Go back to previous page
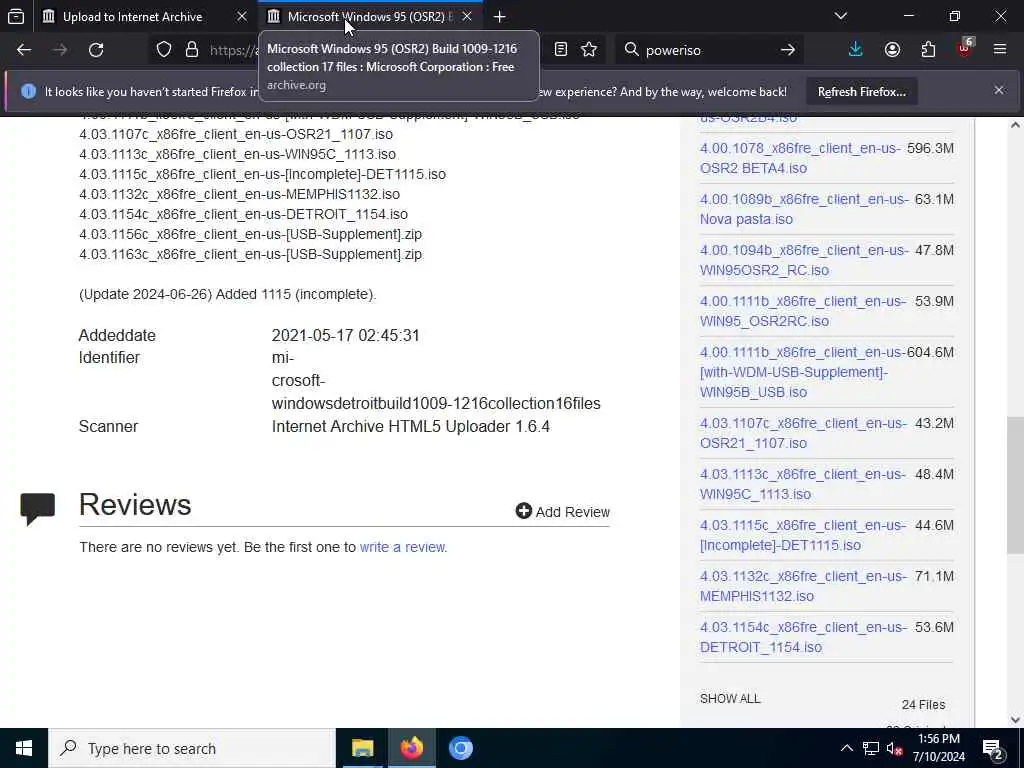 24,50
